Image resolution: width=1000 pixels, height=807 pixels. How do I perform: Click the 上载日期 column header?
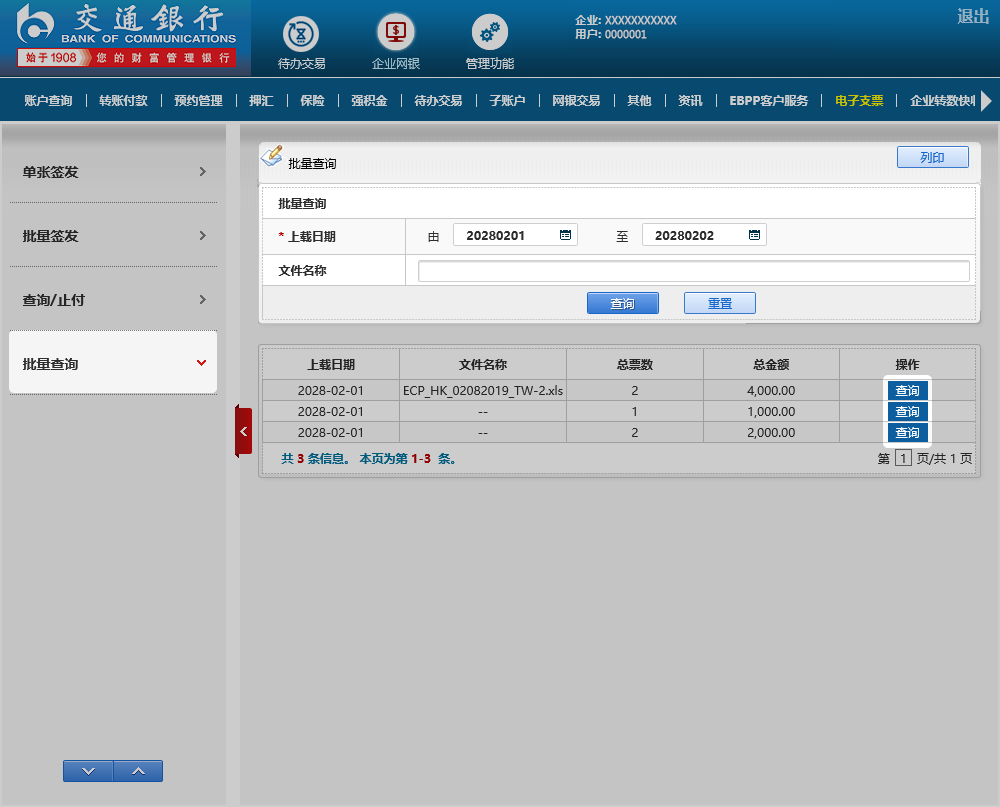330,364
